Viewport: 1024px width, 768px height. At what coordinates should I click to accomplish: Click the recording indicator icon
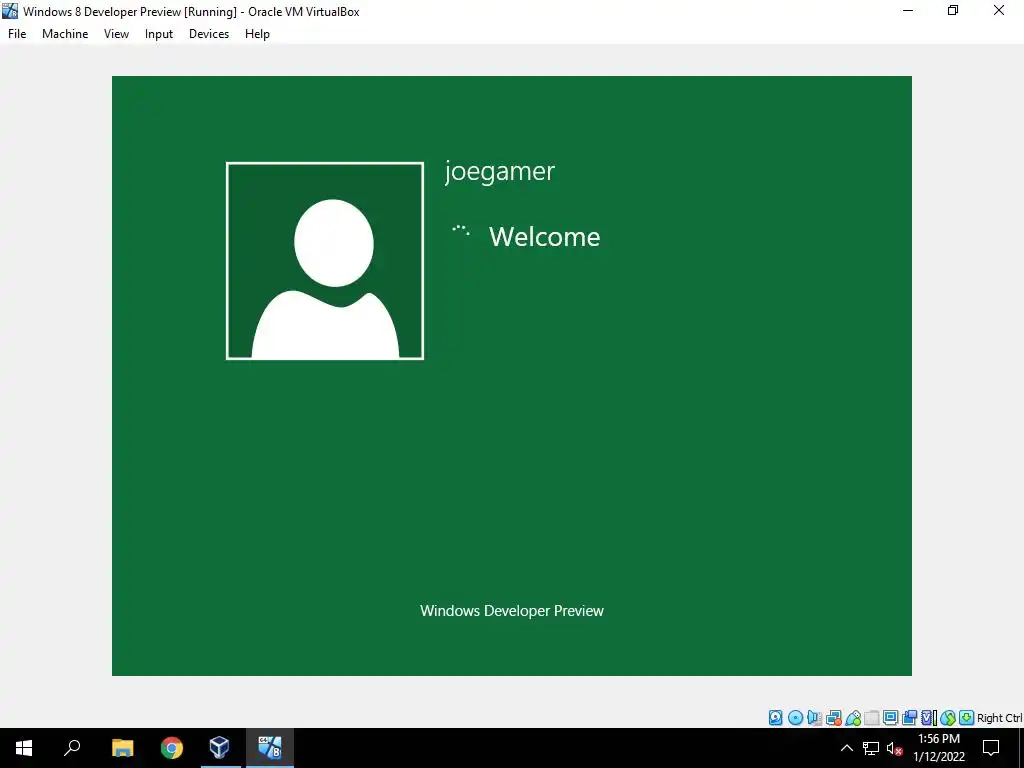click(x=909, y=718)
